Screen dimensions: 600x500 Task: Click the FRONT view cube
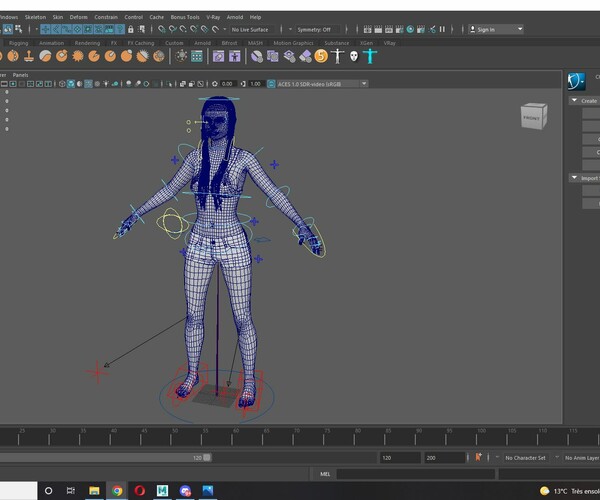pyautogui.click(x=534, y=117)
